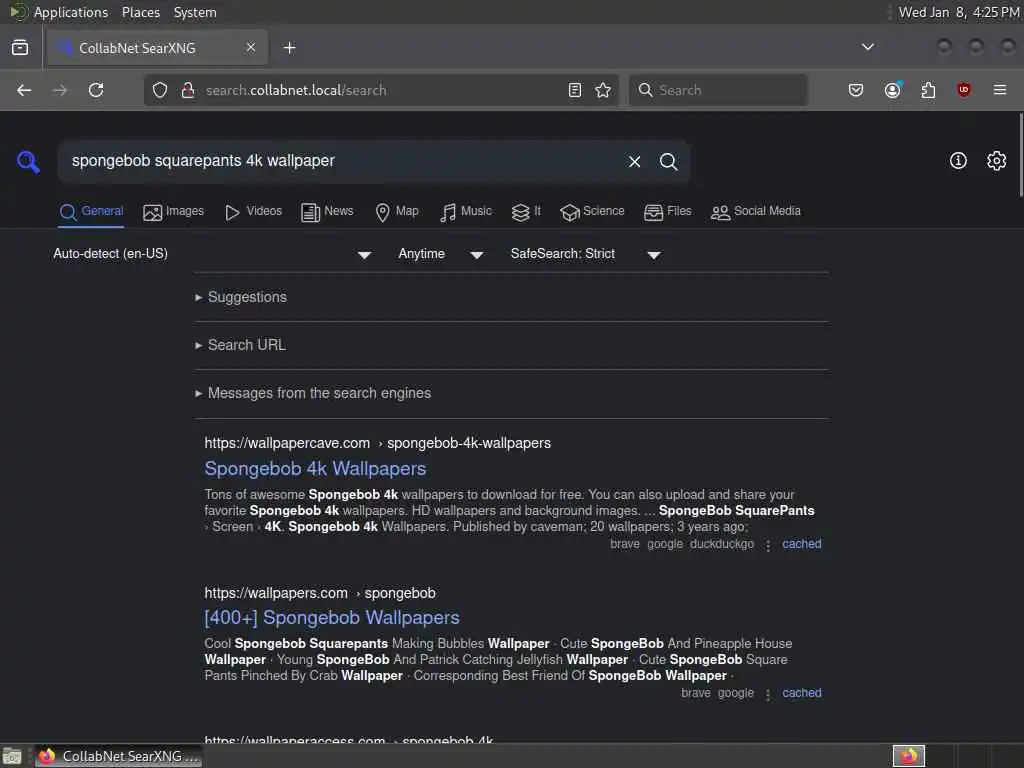Viewport: 1024px width, 768px height.
Task: Open a new browser tab
Action: (x=289, y=48)
